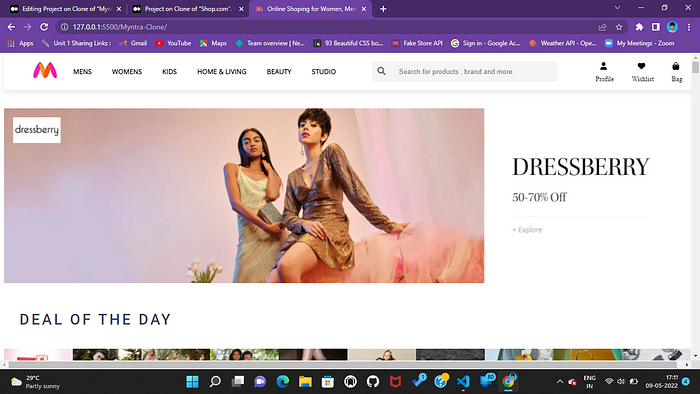Open the Windows Start menu
This screenshot has width=700, height=394.
point(192,382)
